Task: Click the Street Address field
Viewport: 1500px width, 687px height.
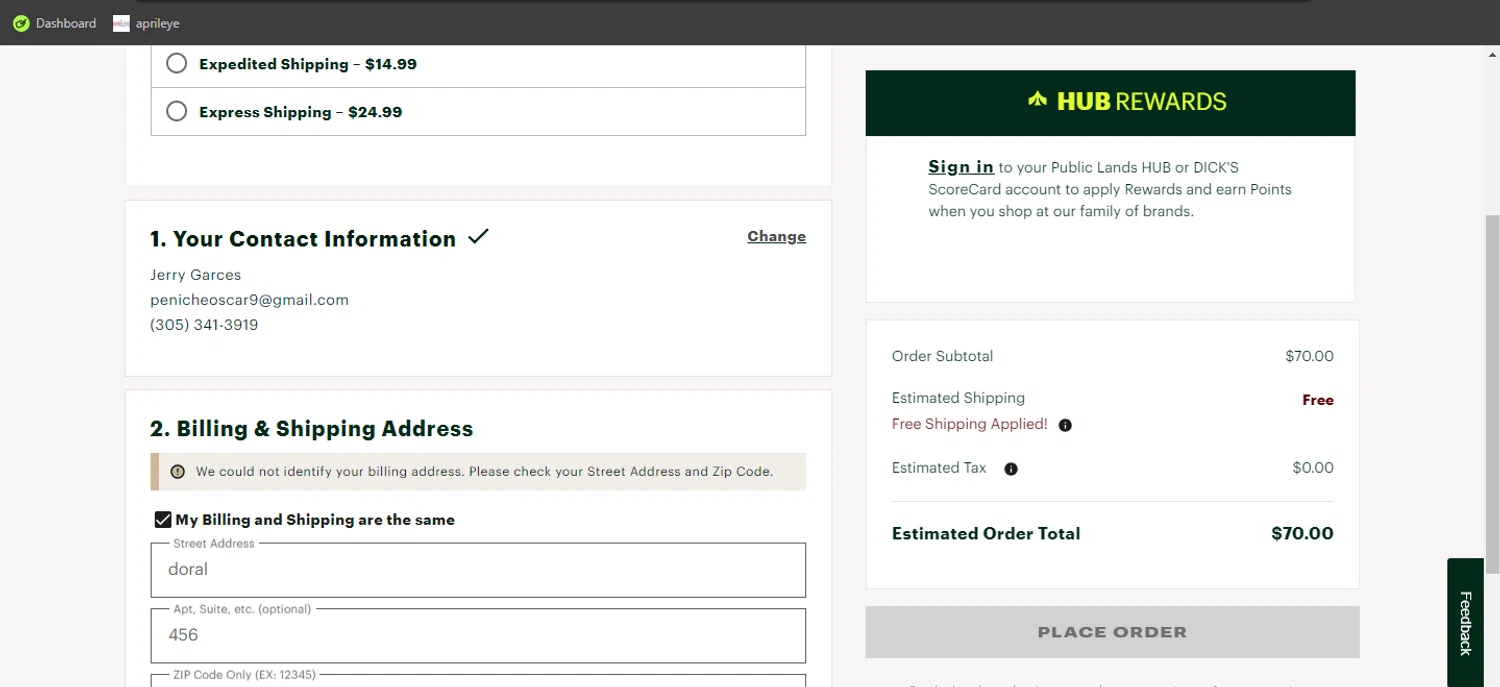Action: click(x=478, y=570)
